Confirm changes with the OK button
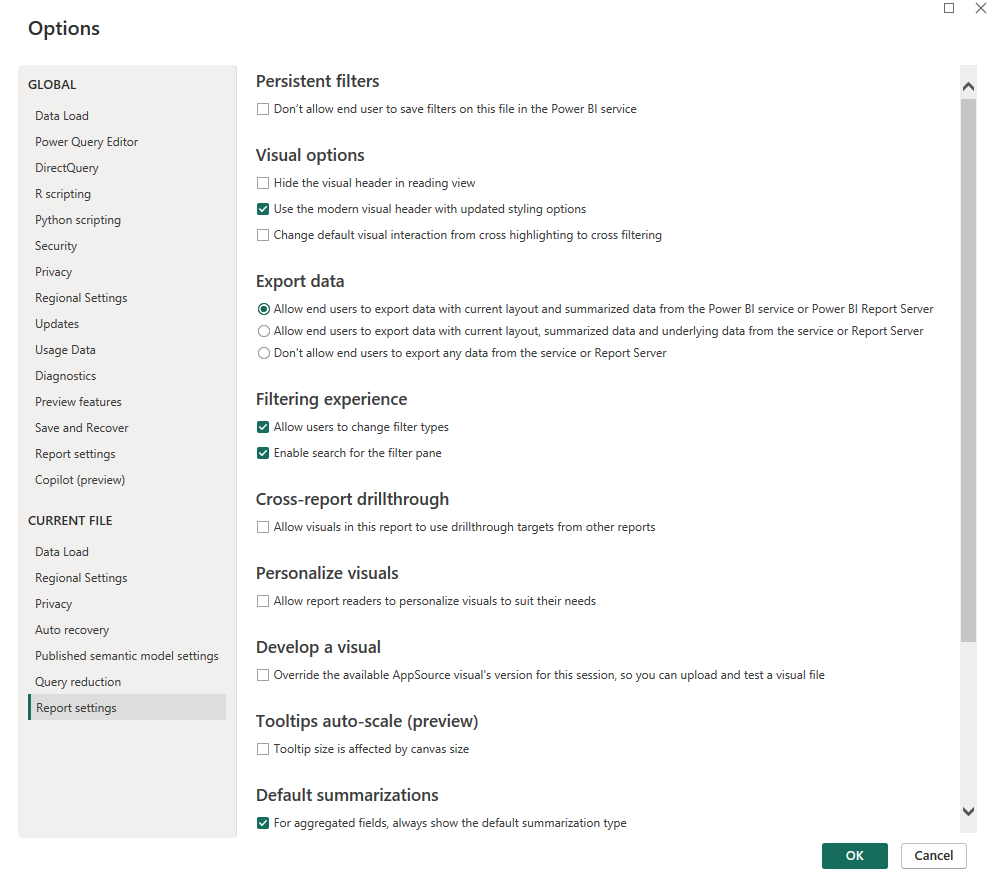 point(854,856)
